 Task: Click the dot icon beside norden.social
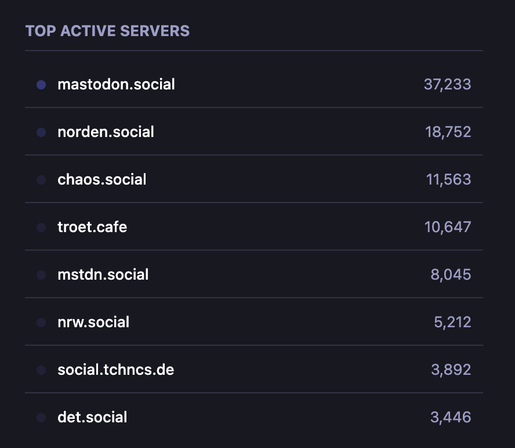(41, 132)
